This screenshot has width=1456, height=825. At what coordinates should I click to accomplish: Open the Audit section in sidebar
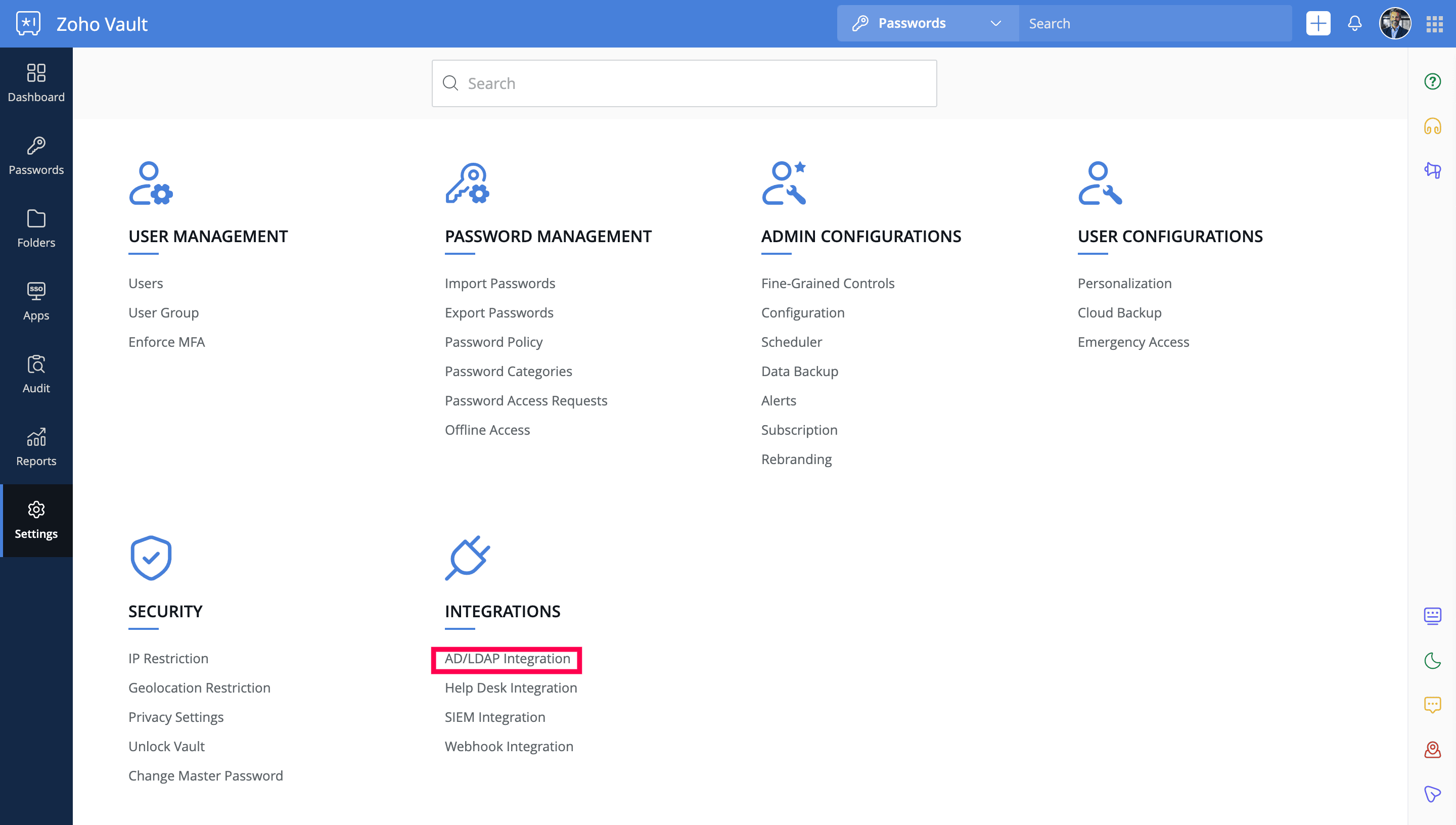(x=36, y=374)
